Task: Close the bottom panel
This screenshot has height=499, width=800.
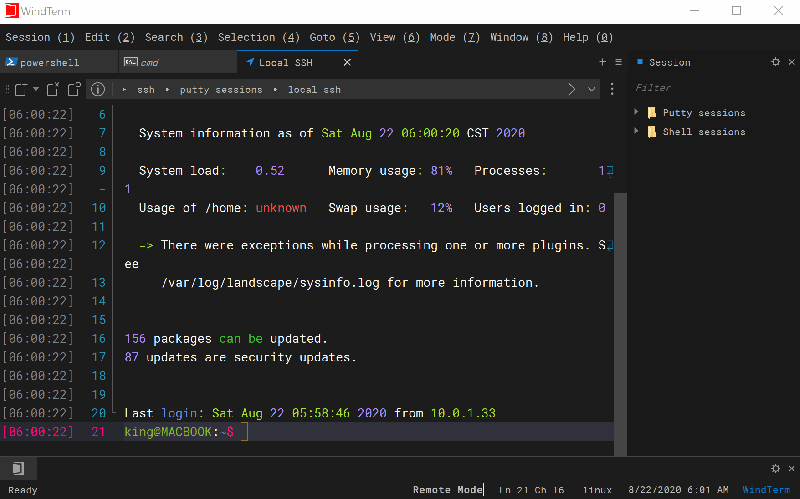Action: (792, 468)
